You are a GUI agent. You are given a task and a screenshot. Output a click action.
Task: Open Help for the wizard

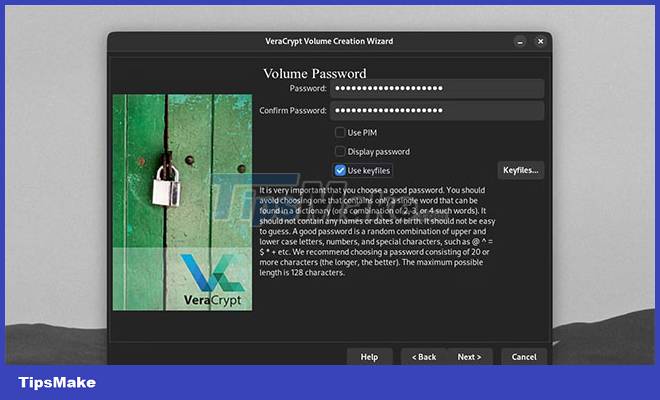tap(369, 357)
